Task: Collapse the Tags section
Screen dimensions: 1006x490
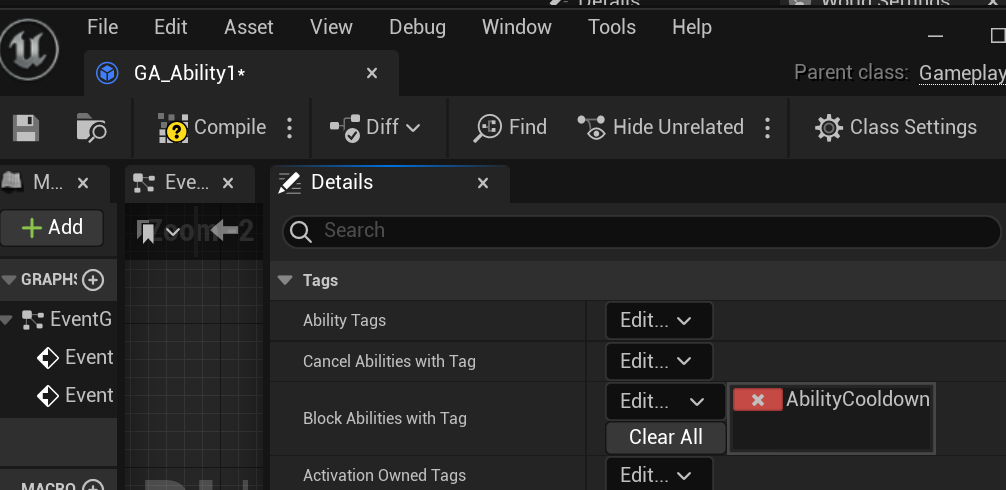Action: click(x=285, y=281)
